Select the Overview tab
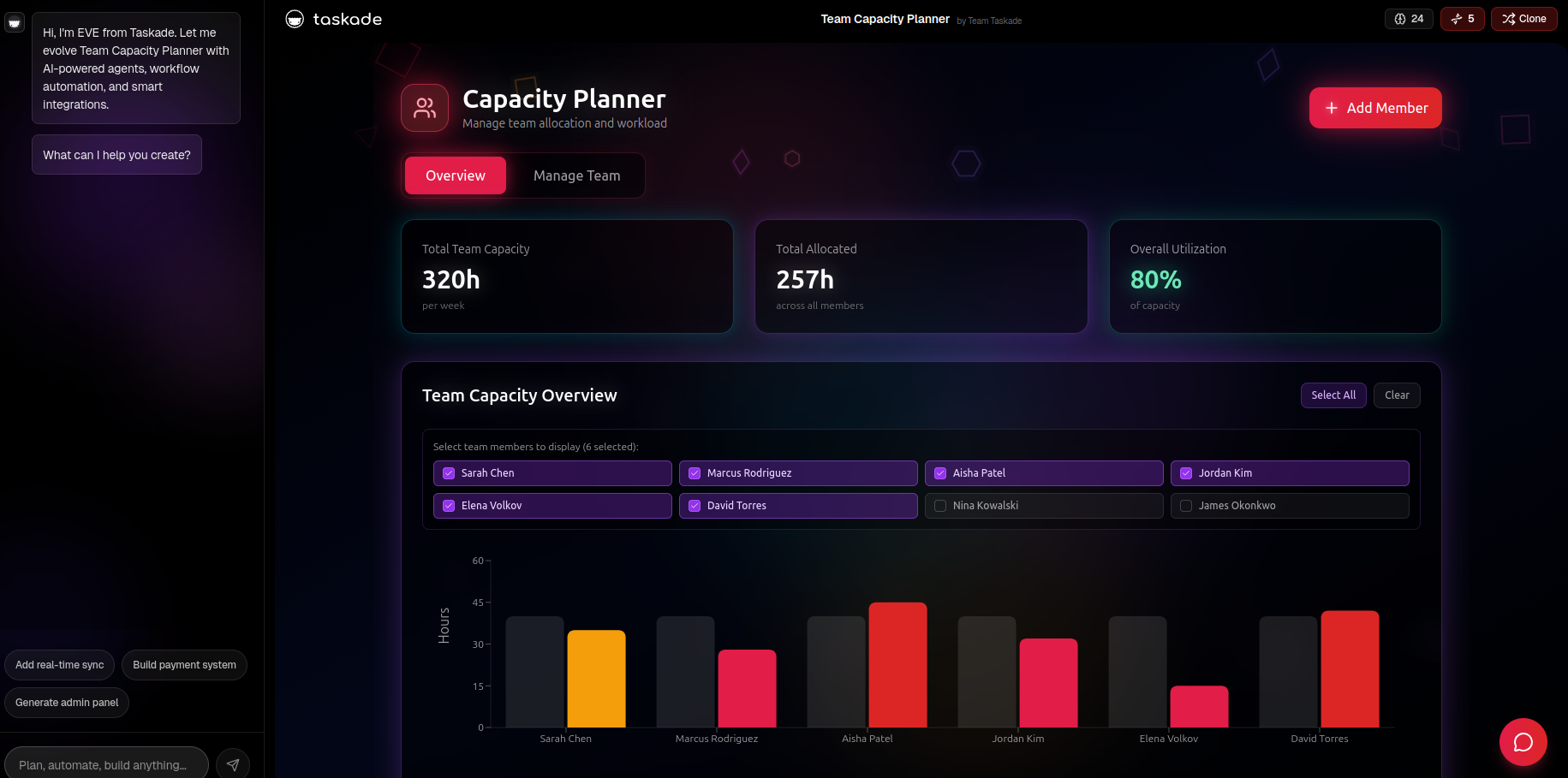Screen dimensions: 1568x778 pyautogui.click(x=456, y=175)
